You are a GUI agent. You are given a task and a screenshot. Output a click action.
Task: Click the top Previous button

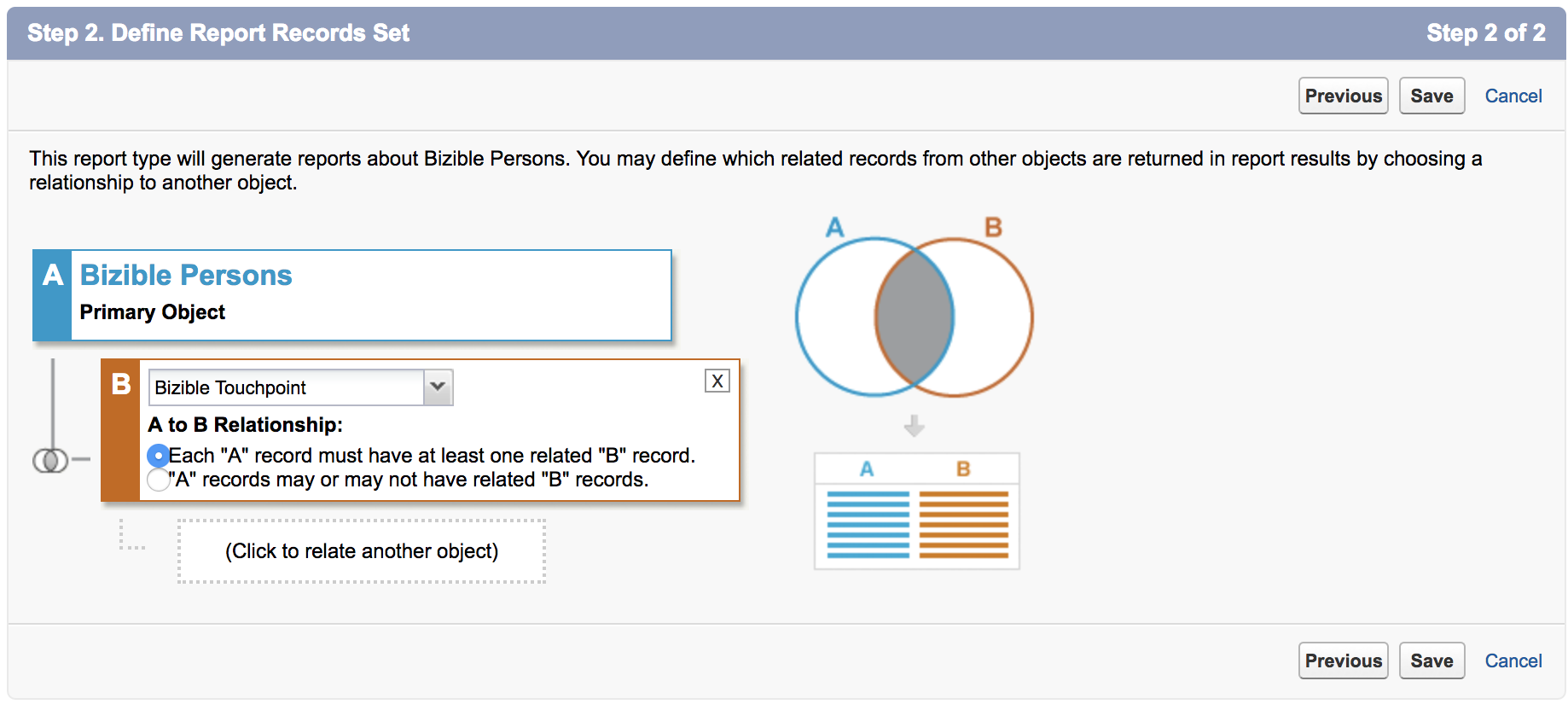1344,96
